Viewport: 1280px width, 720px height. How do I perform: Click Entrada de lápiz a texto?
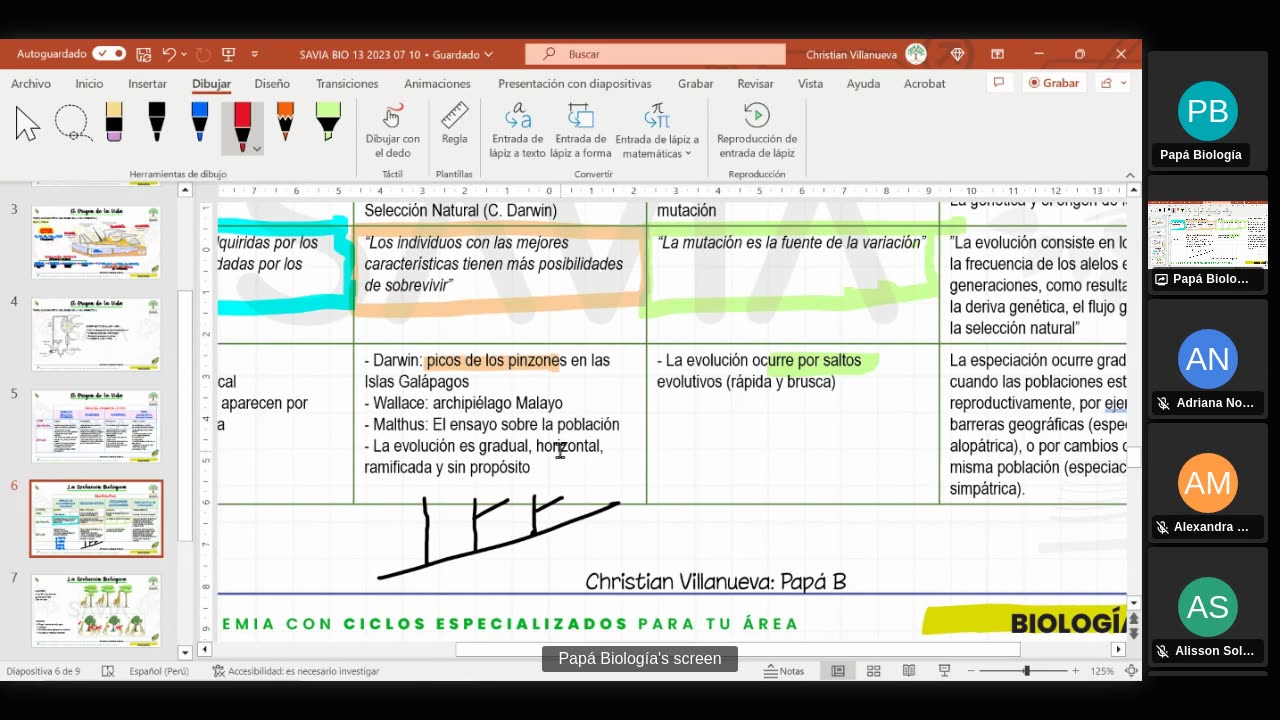coord(517,131)
